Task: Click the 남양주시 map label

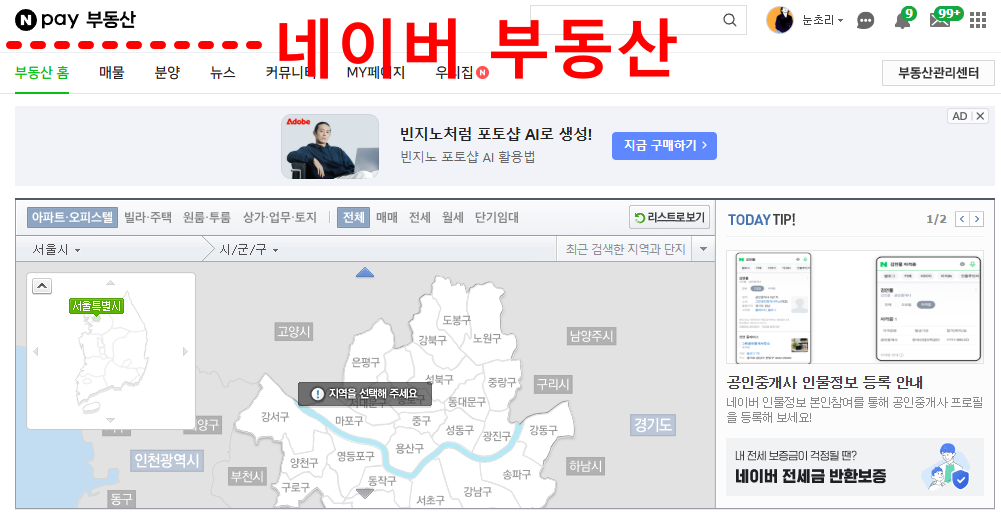Action: (592, 336)
